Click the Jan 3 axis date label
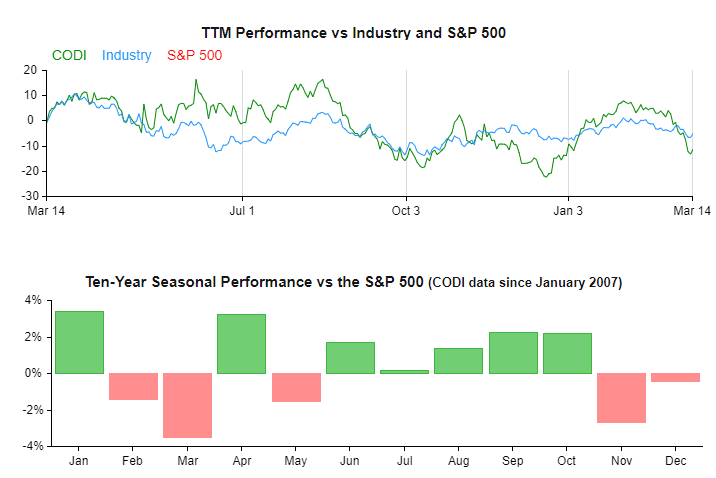This screenshot has width=716, height=478. (568, 211)
